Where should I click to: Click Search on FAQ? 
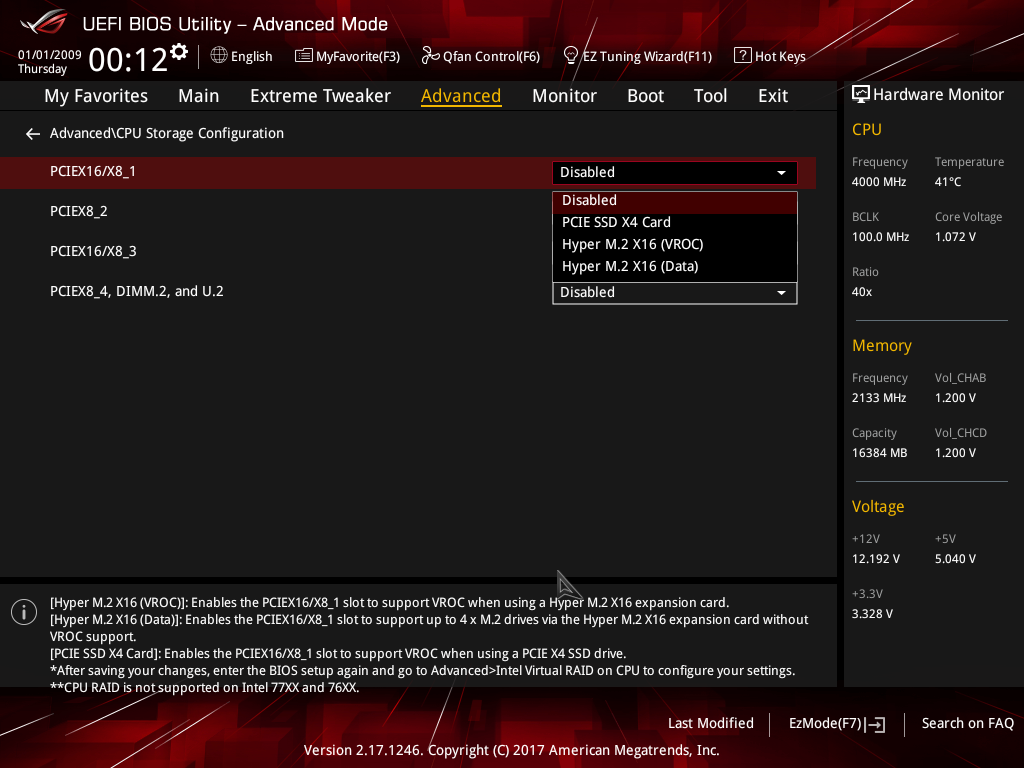(x=967, y=724)
